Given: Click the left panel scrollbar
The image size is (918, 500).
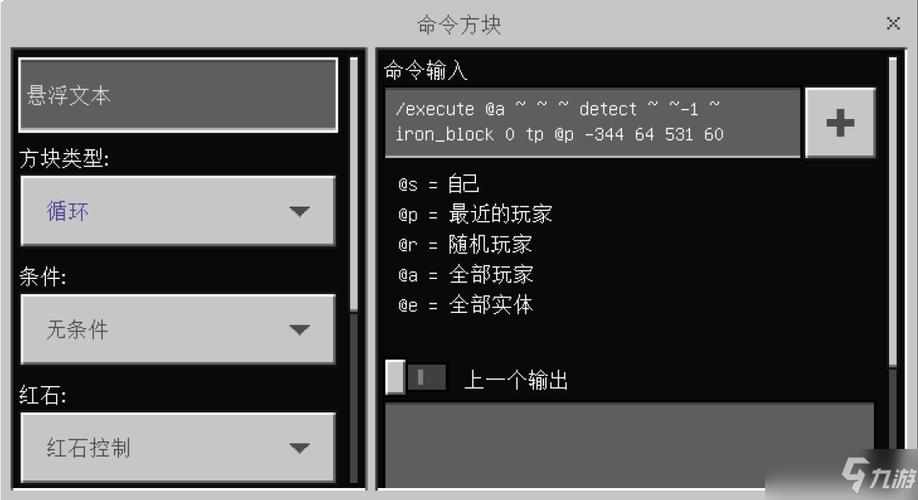Looking at the screenshot, I should tap(354, 184).
